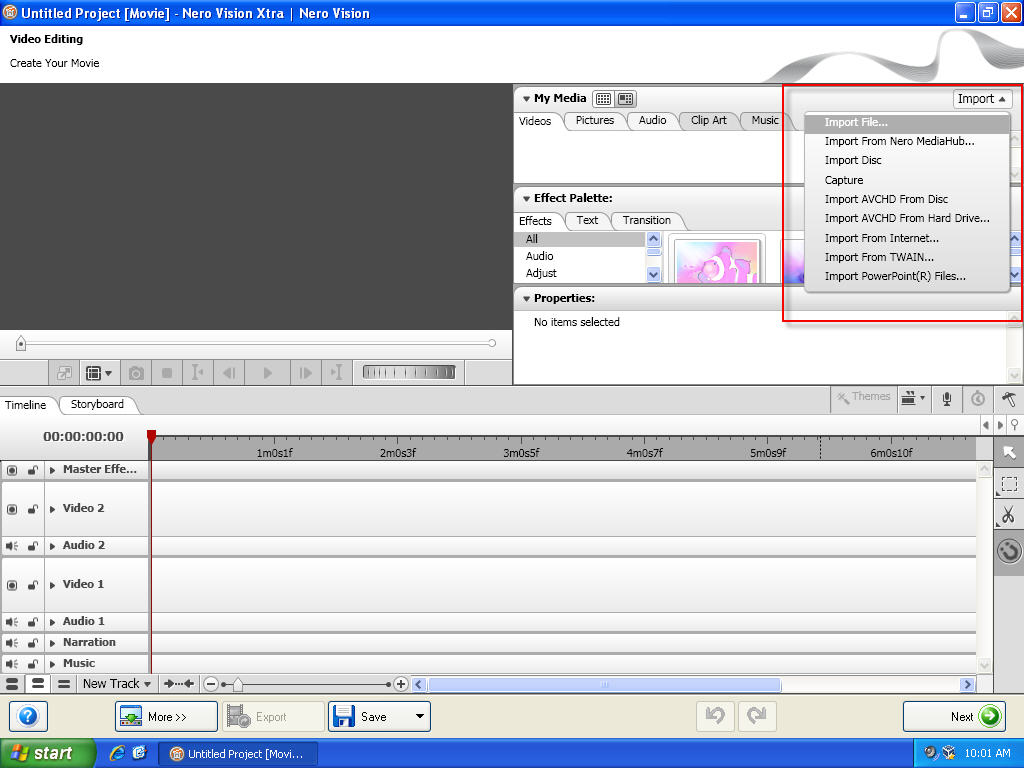The image size is (1024, 768).
Task: Zoom in timeline with plus button
Action: click(x=401, y=684)
